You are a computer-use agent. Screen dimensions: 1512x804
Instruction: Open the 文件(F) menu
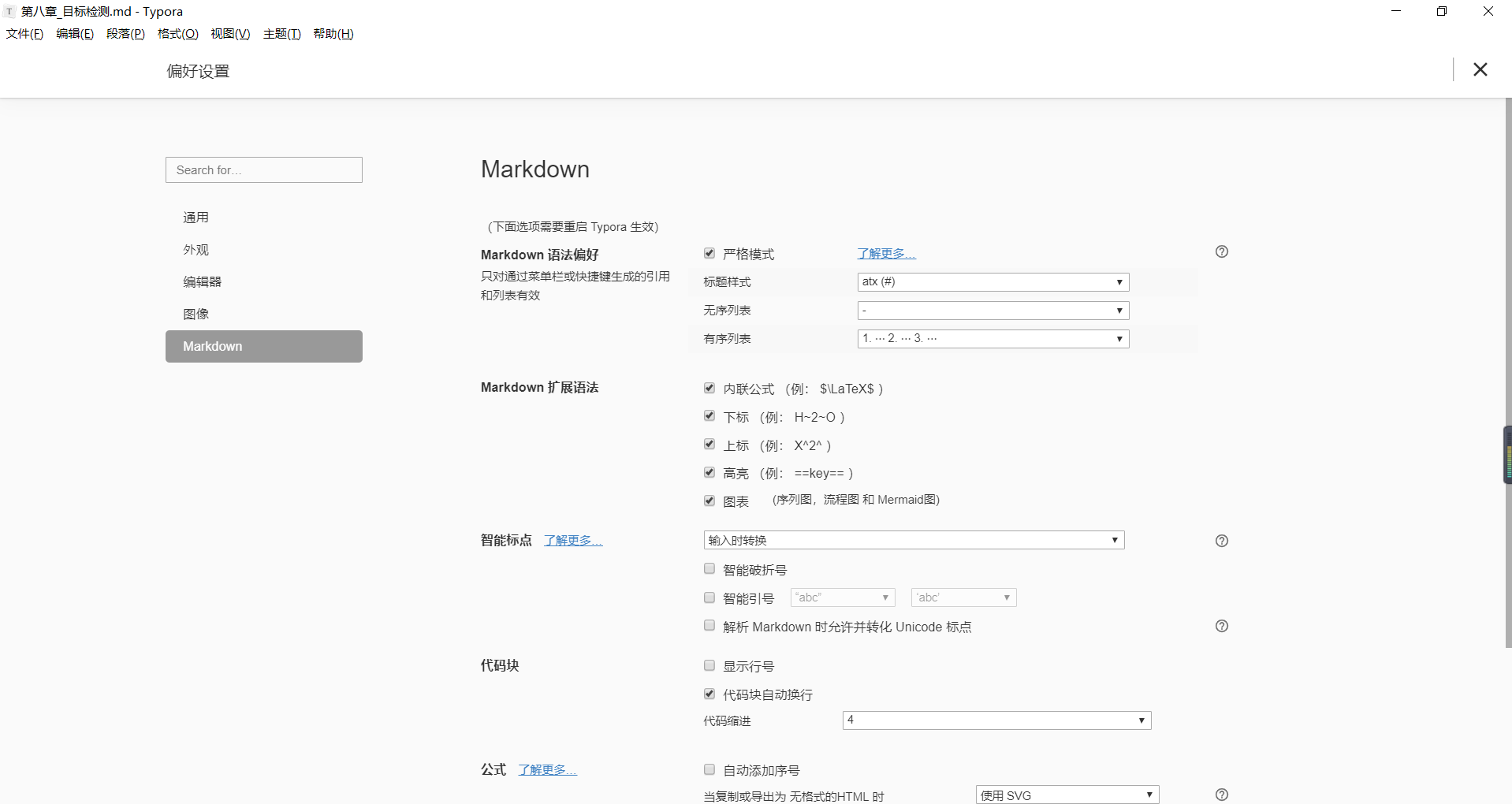click(x=24, y=34)
